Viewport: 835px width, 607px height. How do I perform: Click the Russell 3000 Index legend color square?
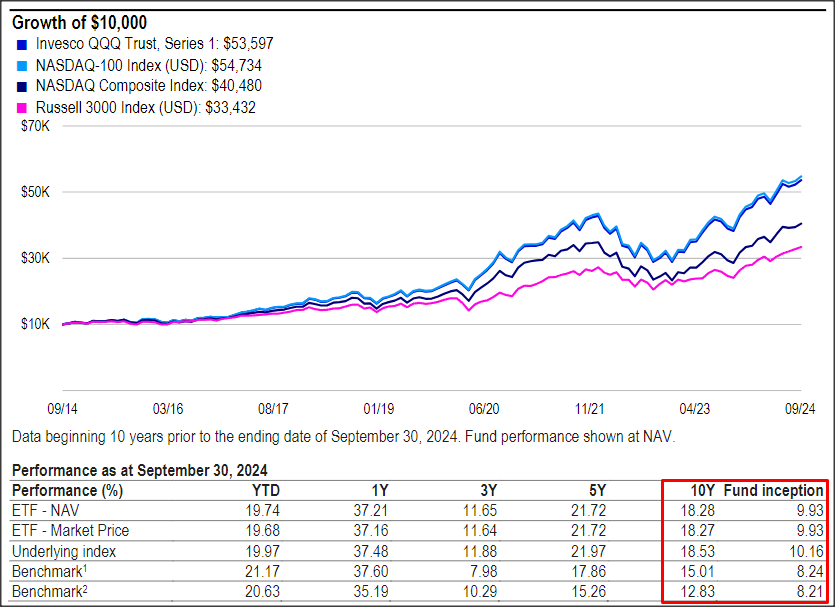[x=22, y=108]
